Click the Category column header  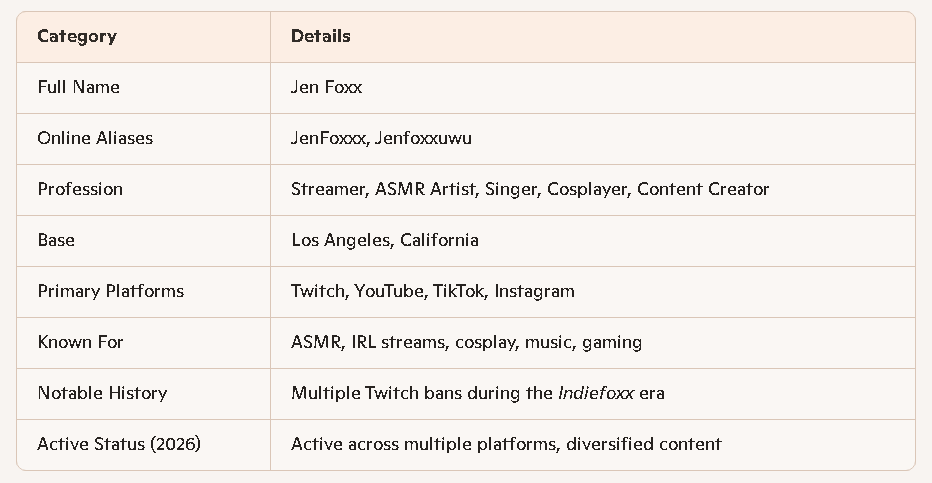click(77, 36)
